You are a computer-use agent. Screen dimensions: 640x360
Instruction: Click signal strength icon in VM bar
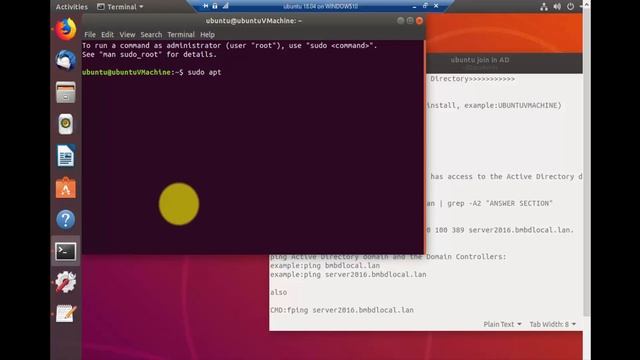(225, 6)
